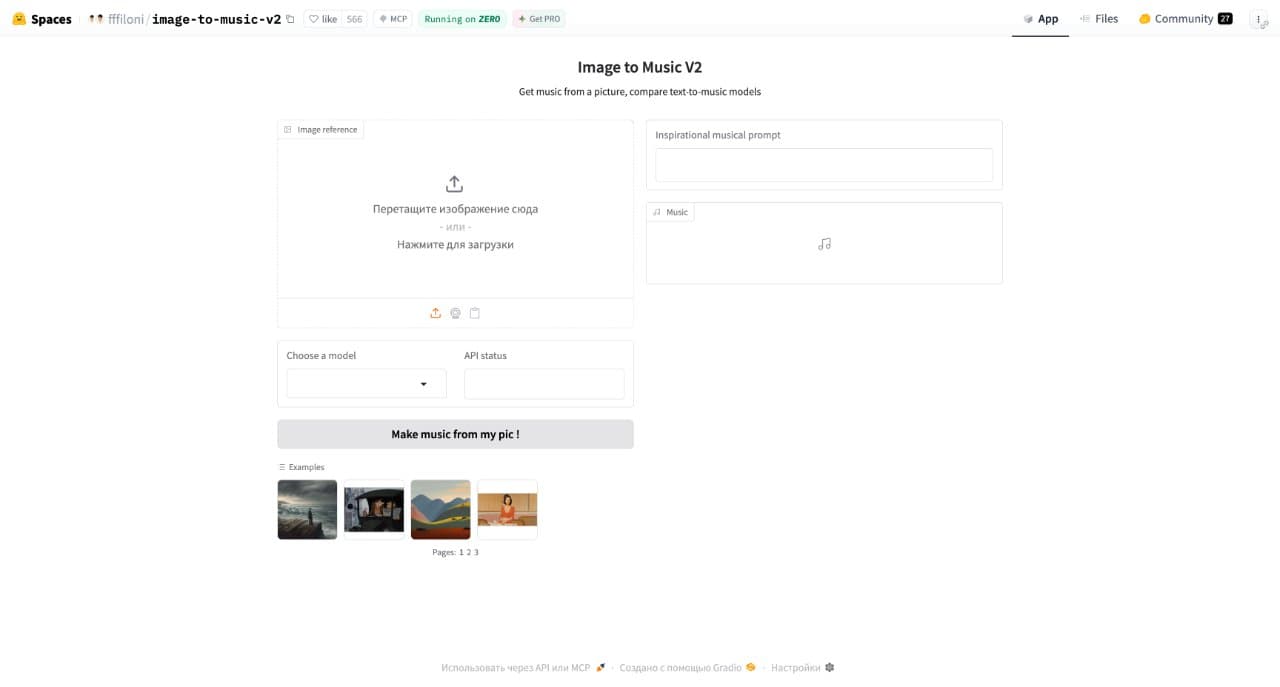This screenshot has height=687, width=1280.
Task: Select the colorful mountains example image
Action: [x=441, y=510]
